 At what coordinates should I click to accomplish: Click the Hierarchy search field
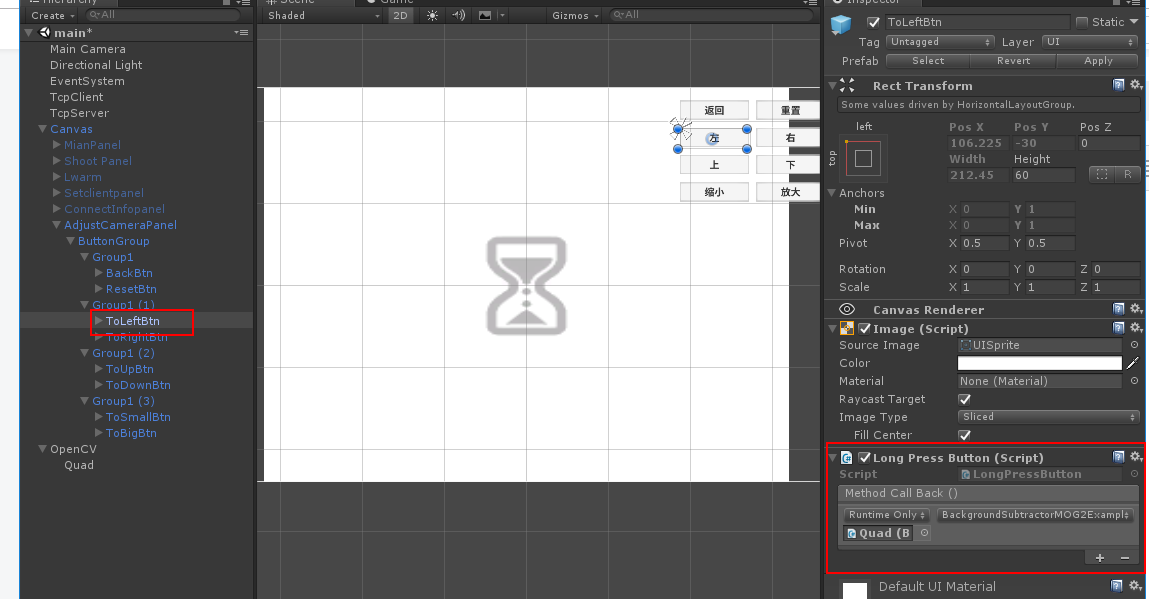coord(163,15)
